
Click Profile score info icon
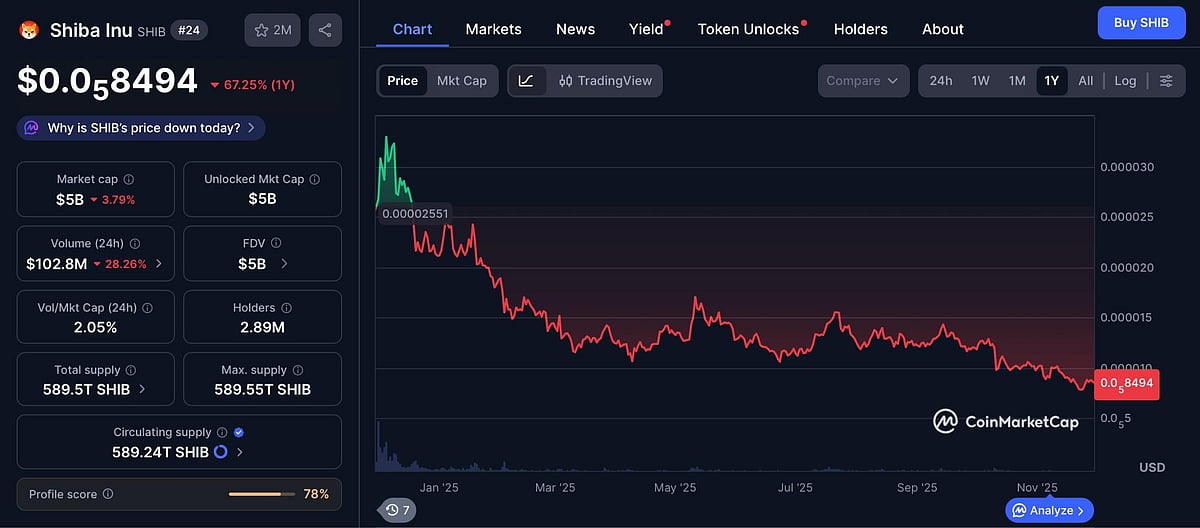tap(108, 494)
